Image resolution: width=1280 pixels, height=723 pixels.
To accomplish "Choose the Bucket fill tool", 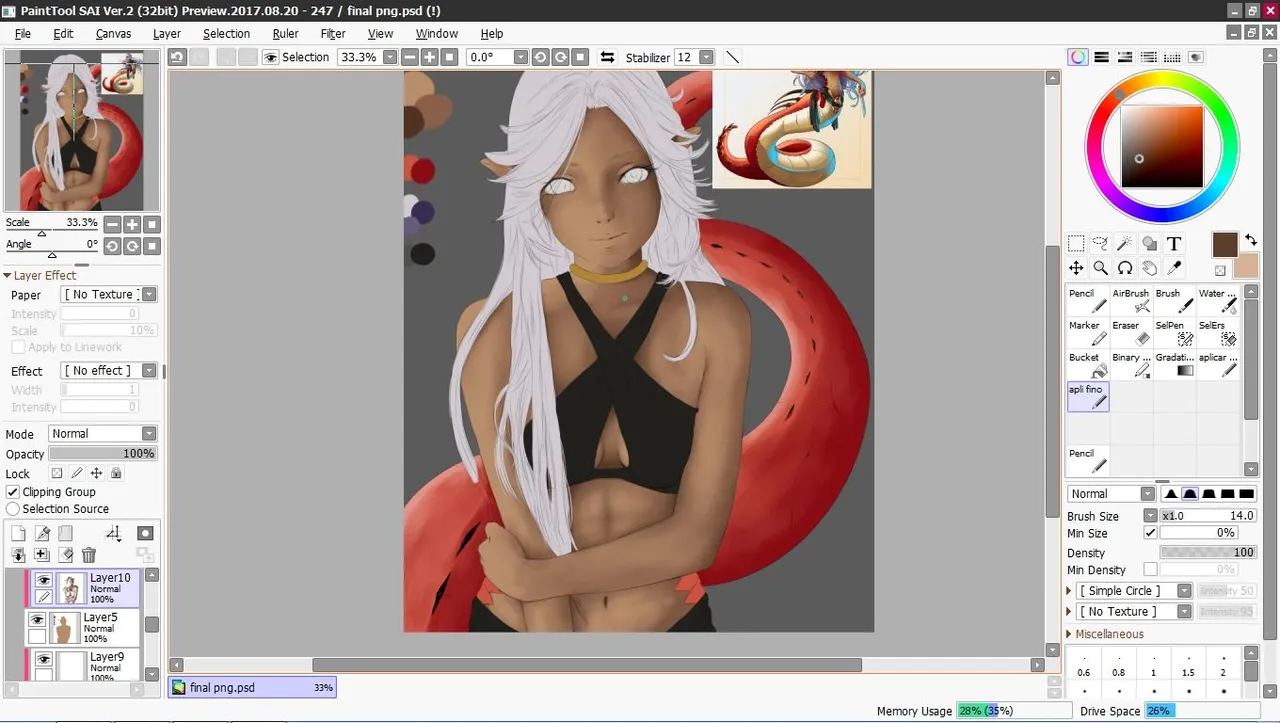I will [x=1088, y=365].
